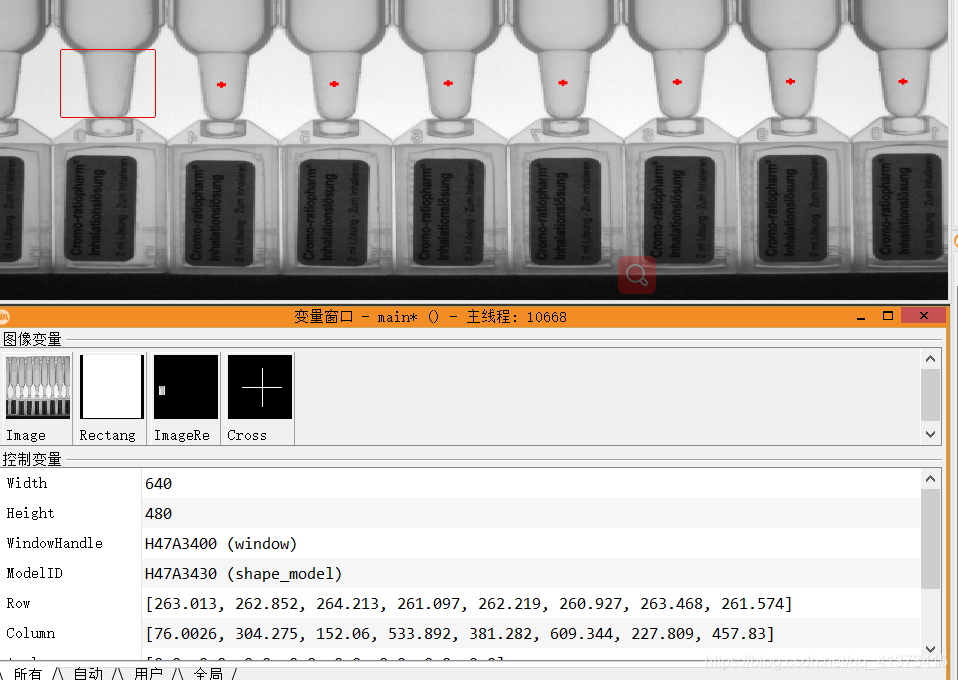The width and height of the screenshot is (958, 680).
Task: Click the value H47A3430 (shape_model)
Action: click(243, 574)
